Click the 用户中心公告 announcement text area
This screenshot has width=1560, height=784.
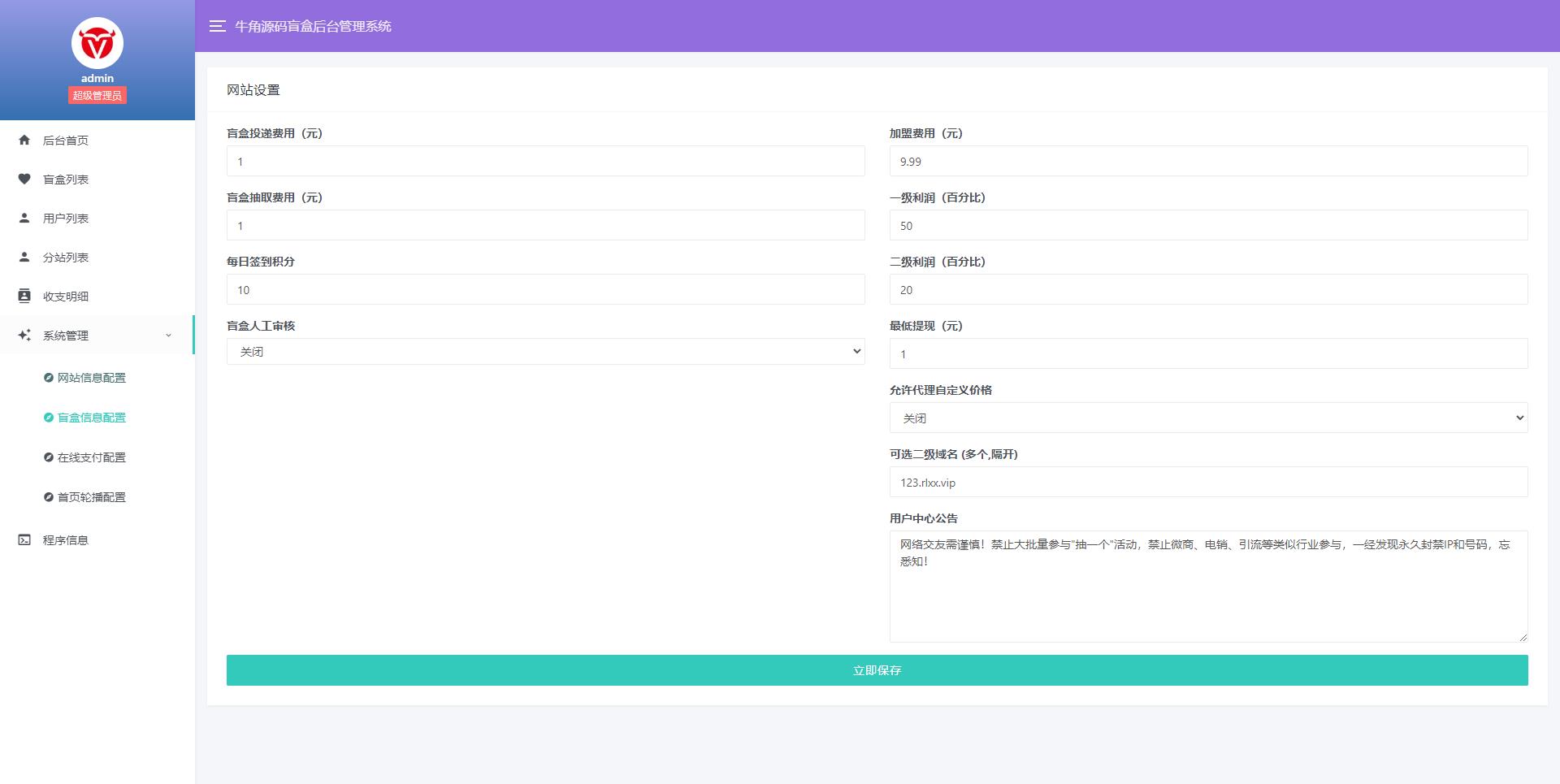tap(1208, 585)
